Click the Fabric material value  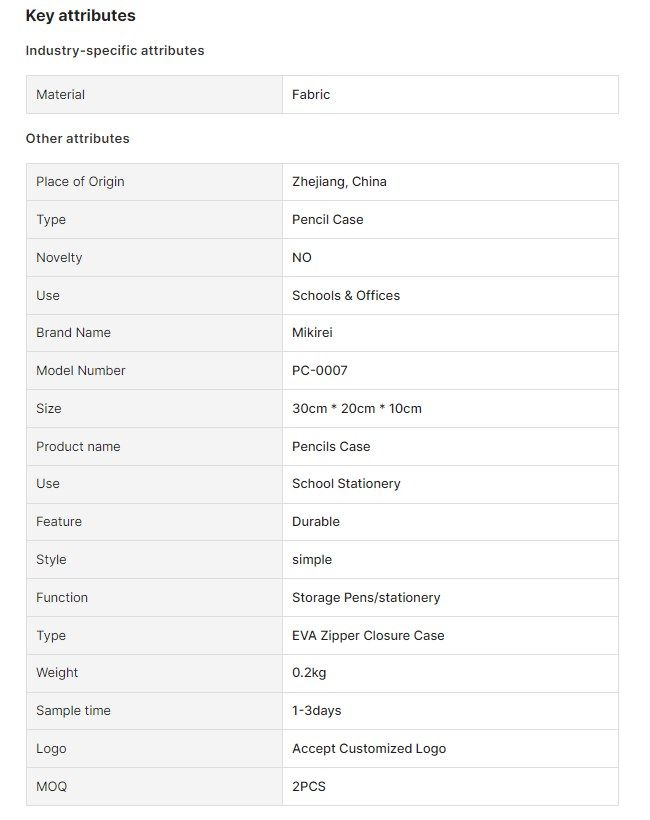pos(311,95)
